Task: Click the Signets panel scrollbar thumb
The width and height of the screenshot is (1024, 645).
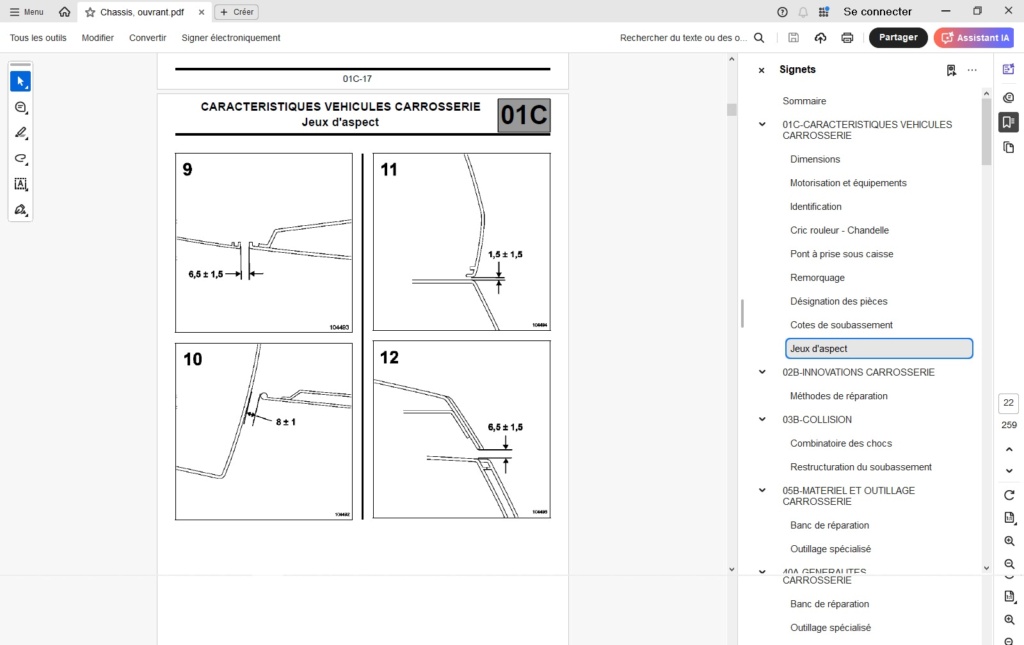Action: [986, 132]
